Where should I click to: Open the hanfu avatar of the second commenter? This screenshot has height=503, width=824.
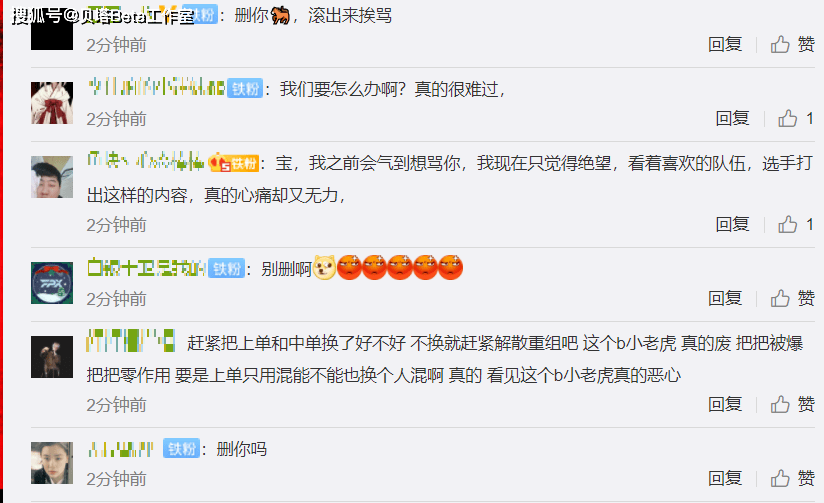pyautogui.click(x=52, y=103)
